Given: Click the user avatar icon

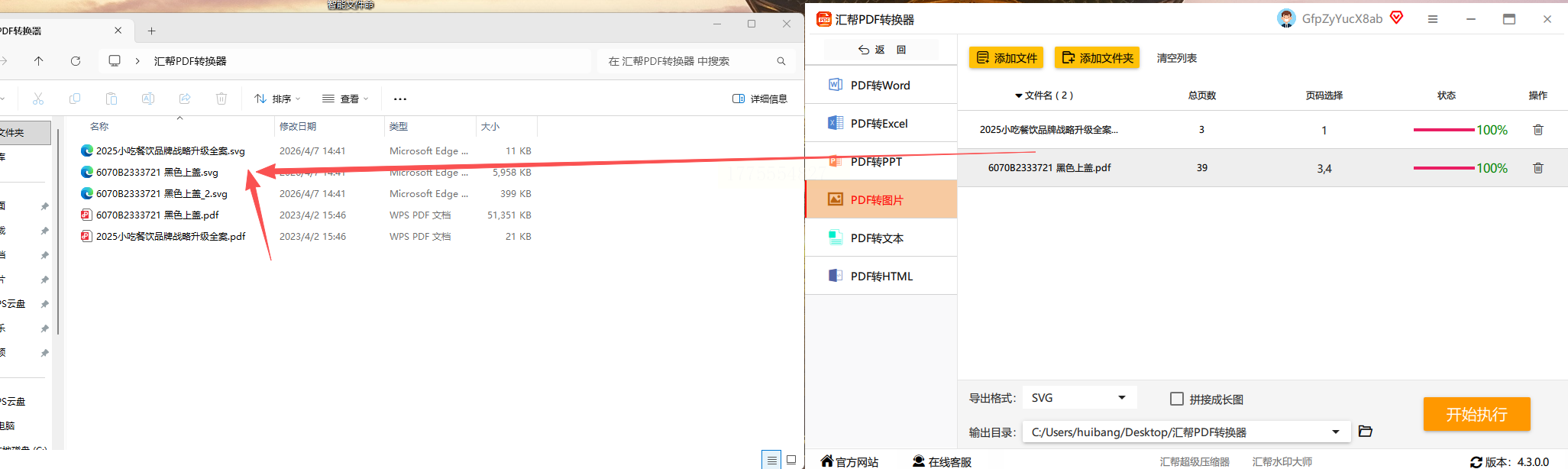Looking at the screenshot, I should coord(1286,18).
